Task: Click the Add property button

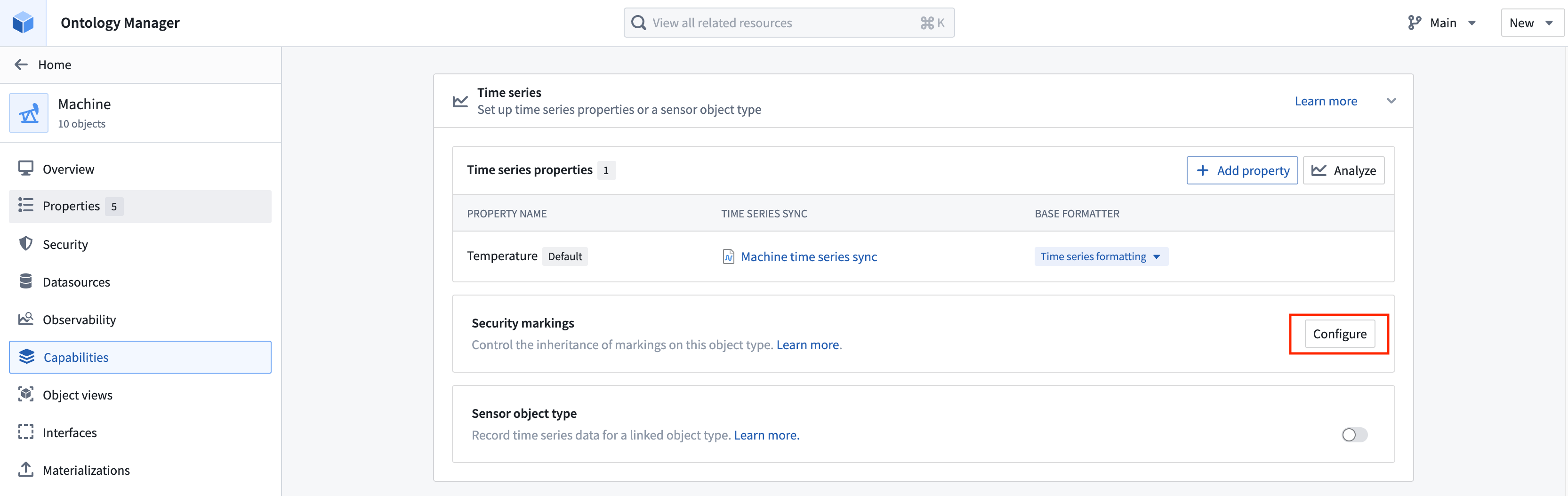Action: 1242,170
